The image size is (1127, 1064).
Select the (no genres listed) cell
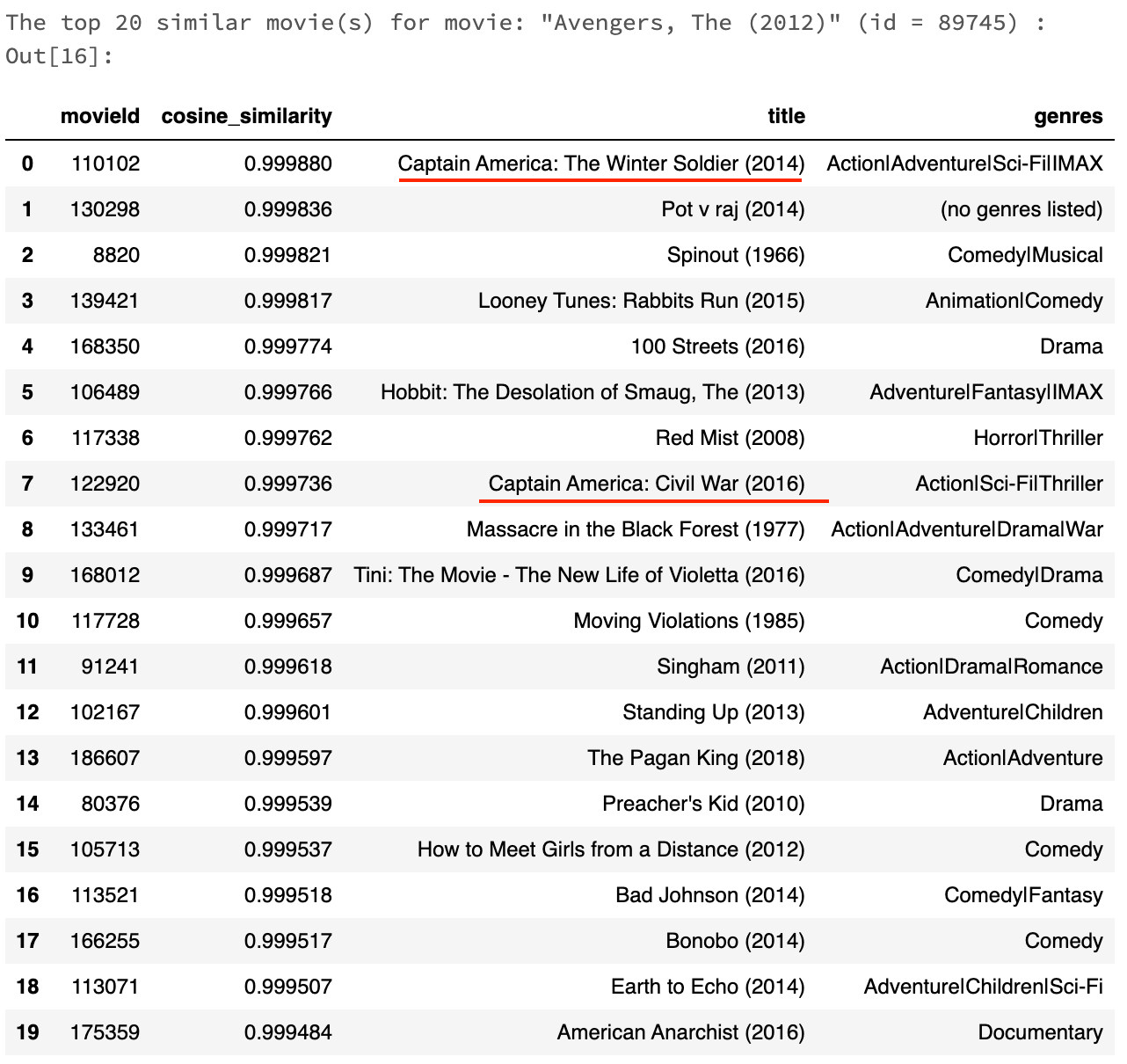[x=1022, y=209]
